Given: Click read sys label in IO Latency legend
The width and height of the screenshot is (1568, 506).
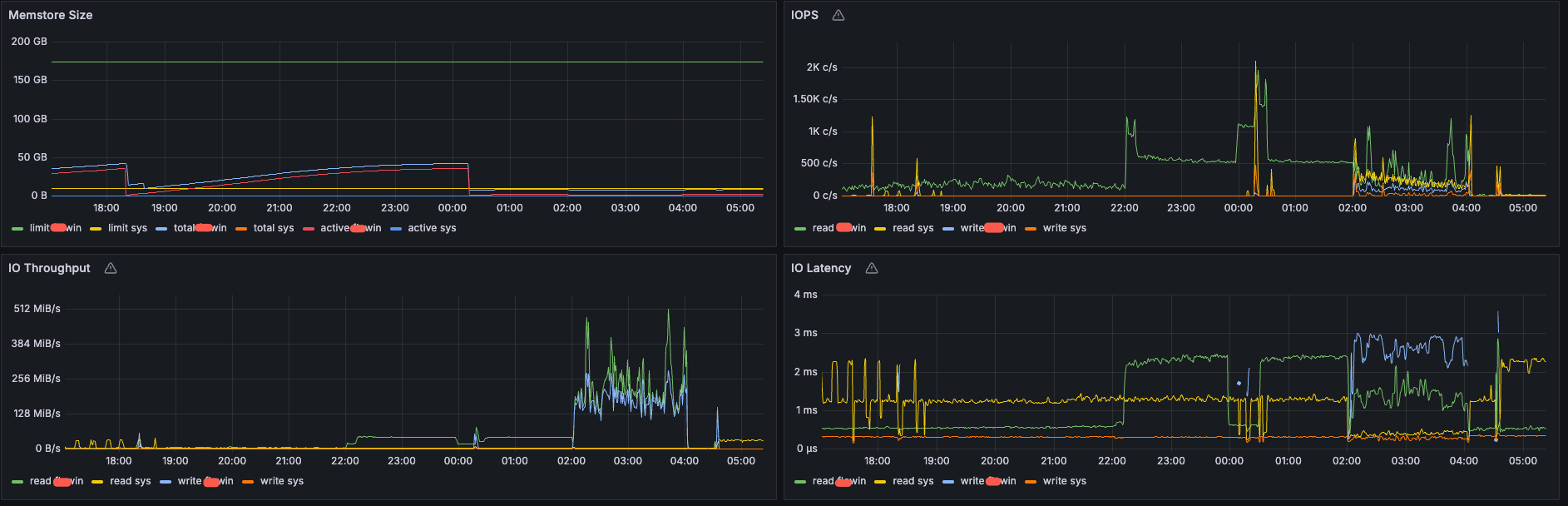Looking at the screenshot, I should tap(913, 481).
